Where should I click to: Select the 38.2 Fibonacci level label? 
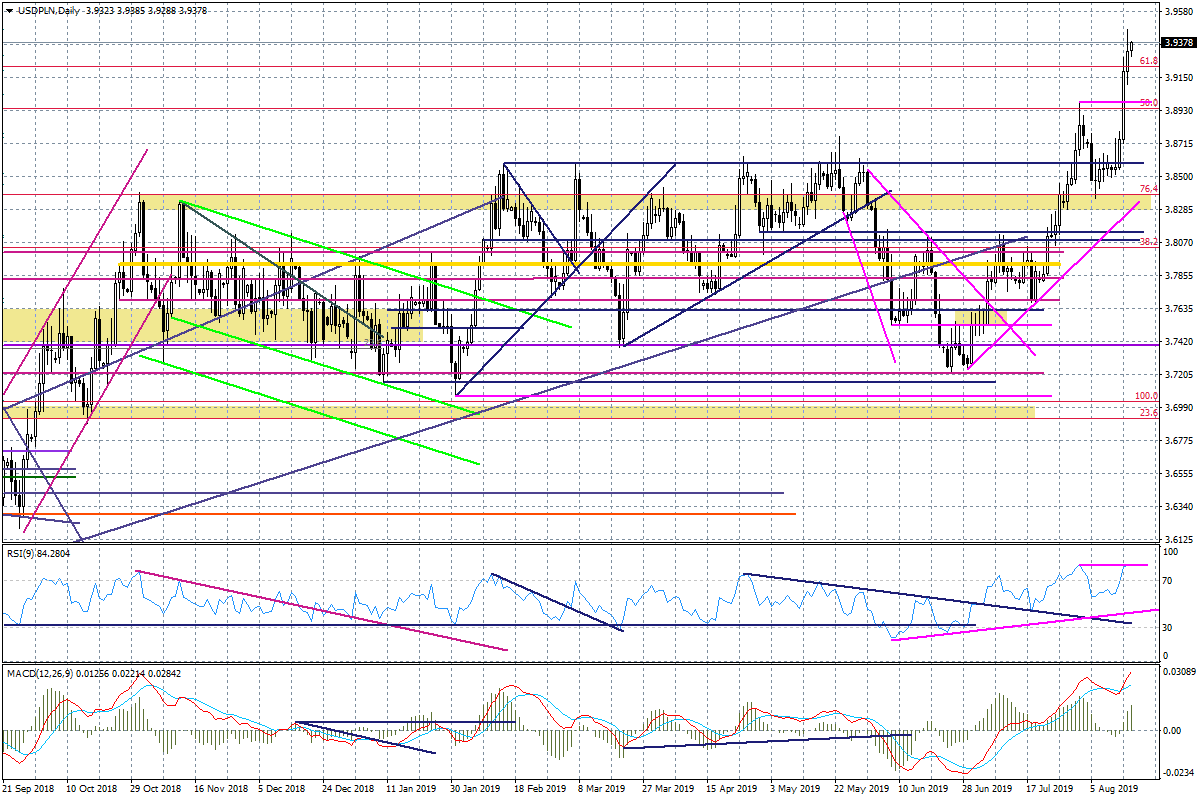click(1148, 242)
